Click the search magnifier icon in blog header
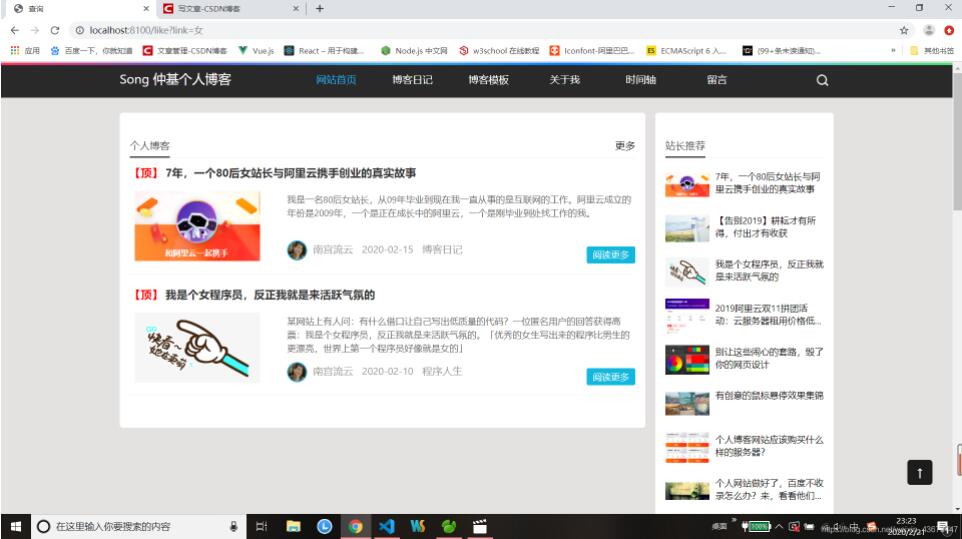 822,80
